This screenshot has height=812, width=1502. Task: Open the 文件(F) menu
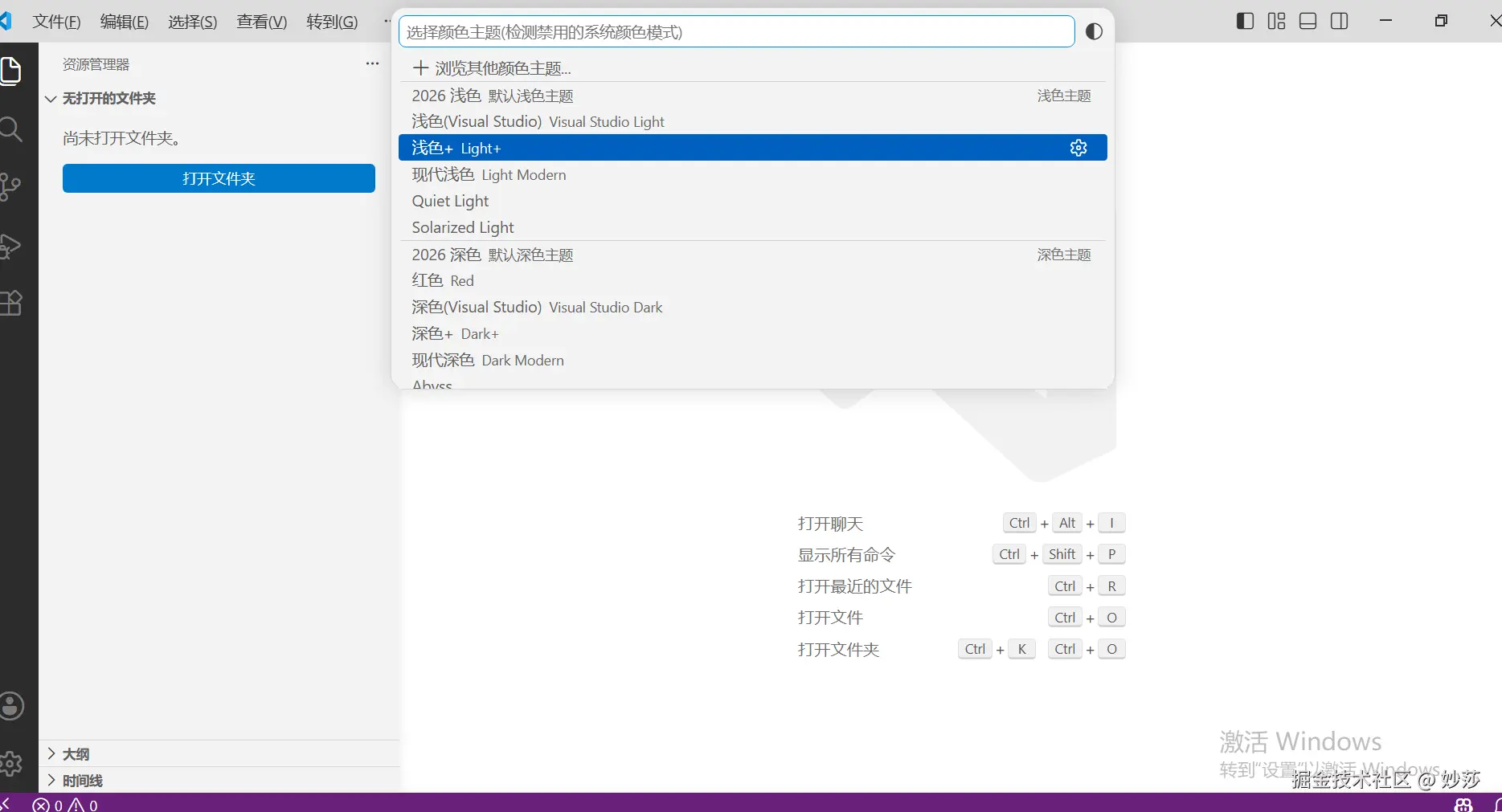click(56, 22)
